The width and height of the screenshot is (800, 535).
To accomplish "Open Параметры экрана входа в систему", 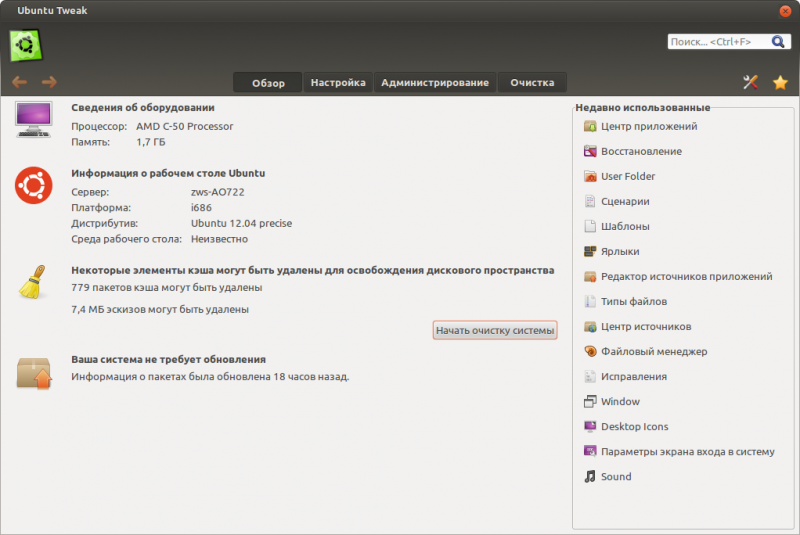I will click(x=688, y=451).
